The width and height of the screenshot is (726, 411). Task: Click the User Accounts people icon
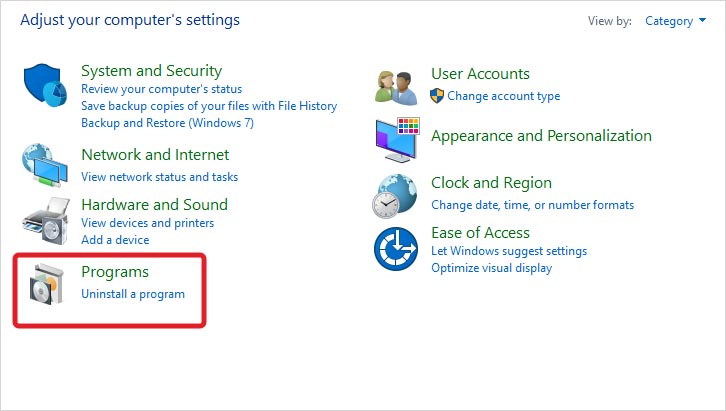tap(395, 87)
